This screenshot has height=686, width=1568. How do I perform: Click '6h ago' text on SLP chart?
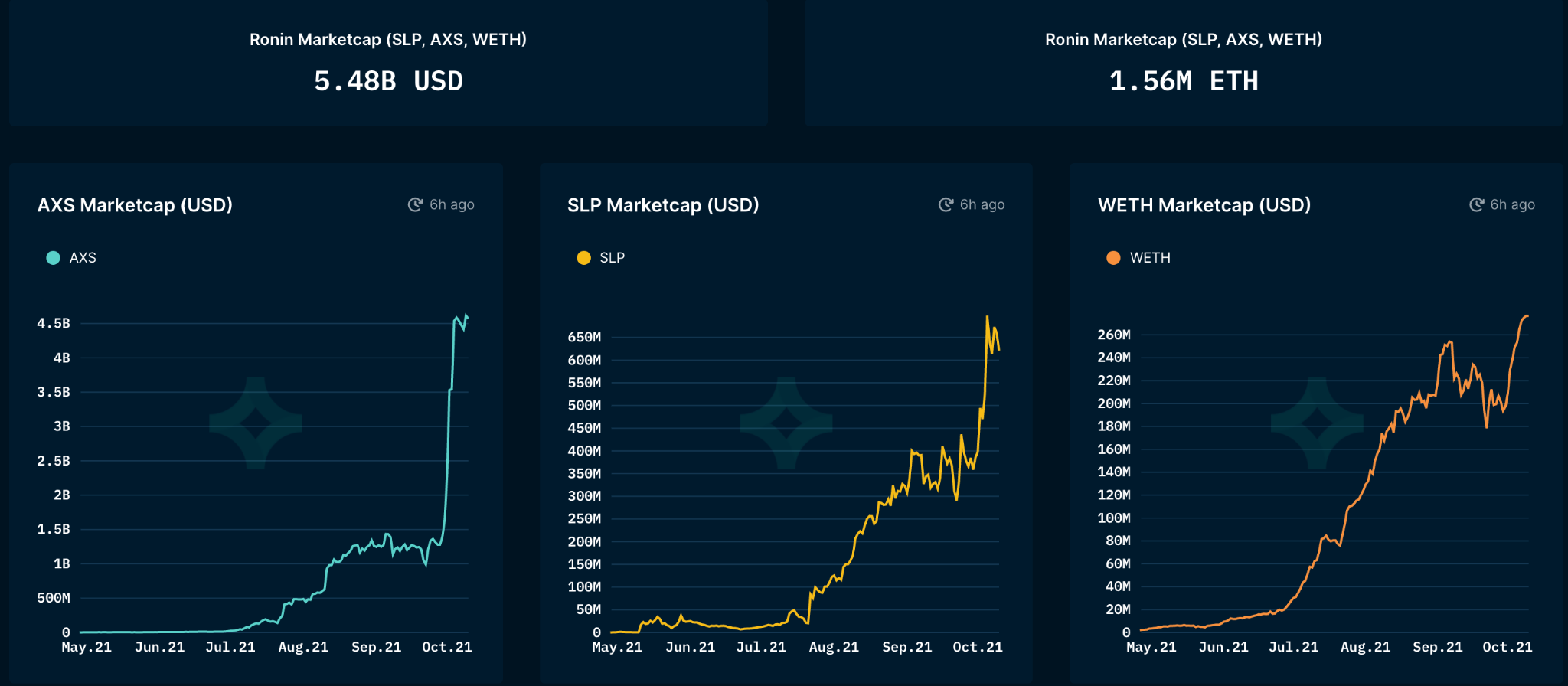(x=982, y=204)
